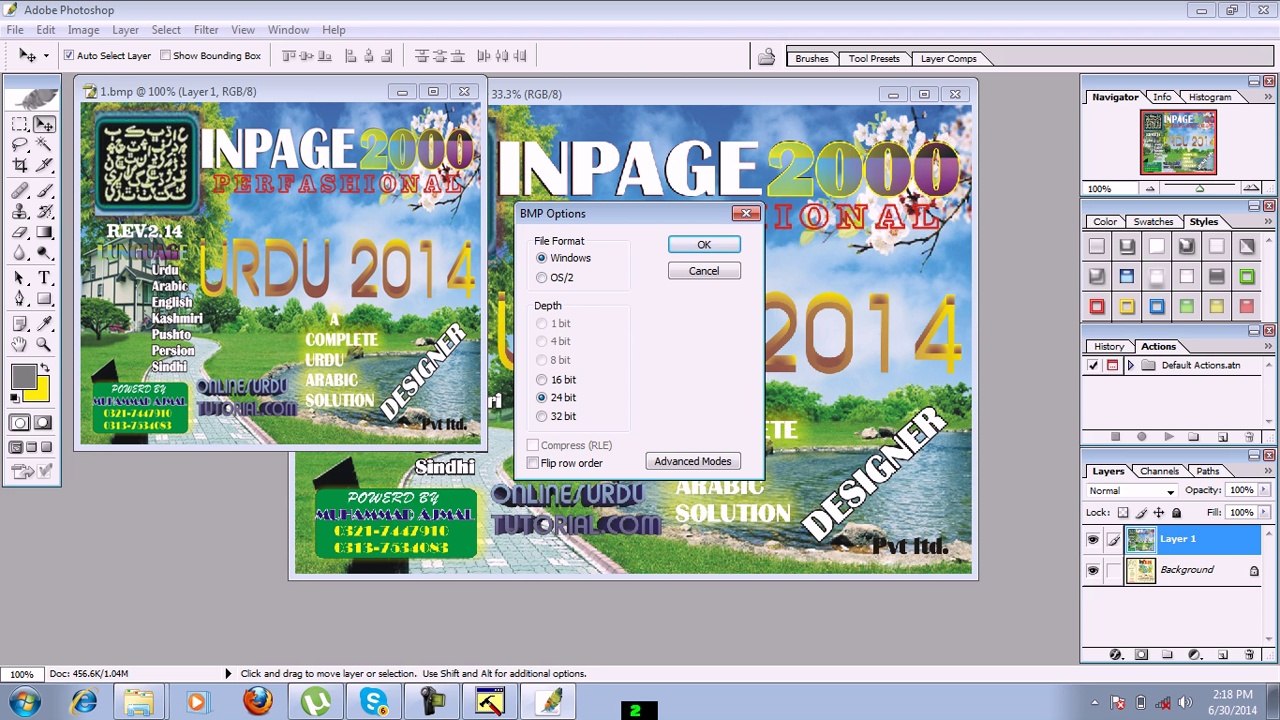Select the Healing Brush tool
Viewport: 1280px width, 720px height.
coord(19,190)
